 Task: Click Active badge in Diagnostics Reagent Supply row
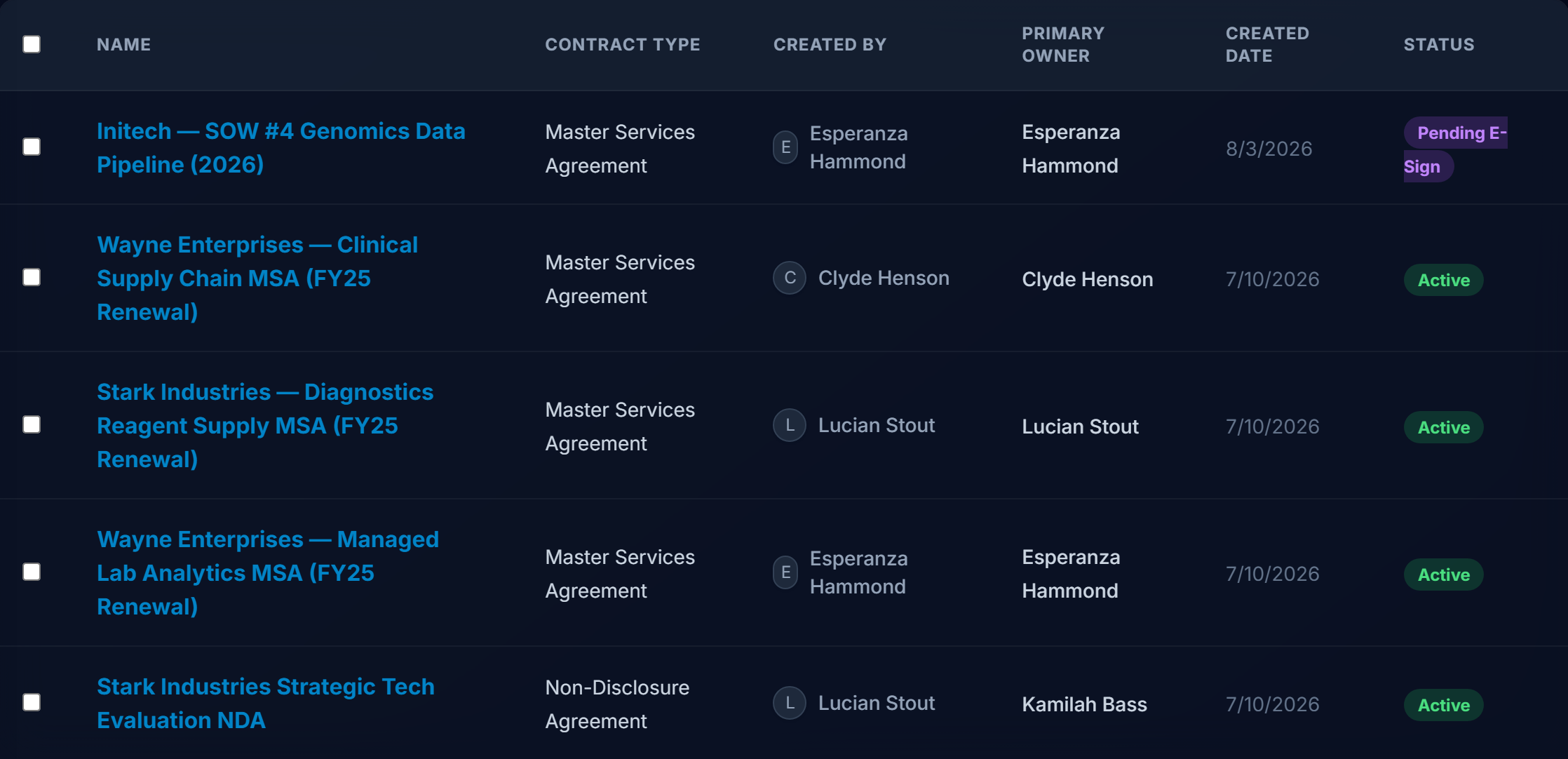(x=1444, y=427)
